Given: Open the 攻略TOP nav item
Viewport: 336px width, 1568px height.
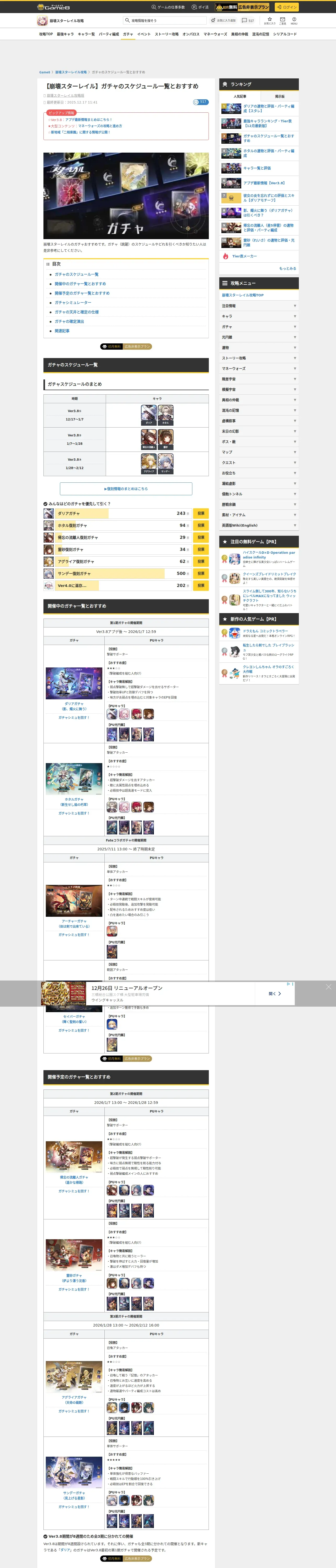Looking at the screenshot, I should coord(46,34).
